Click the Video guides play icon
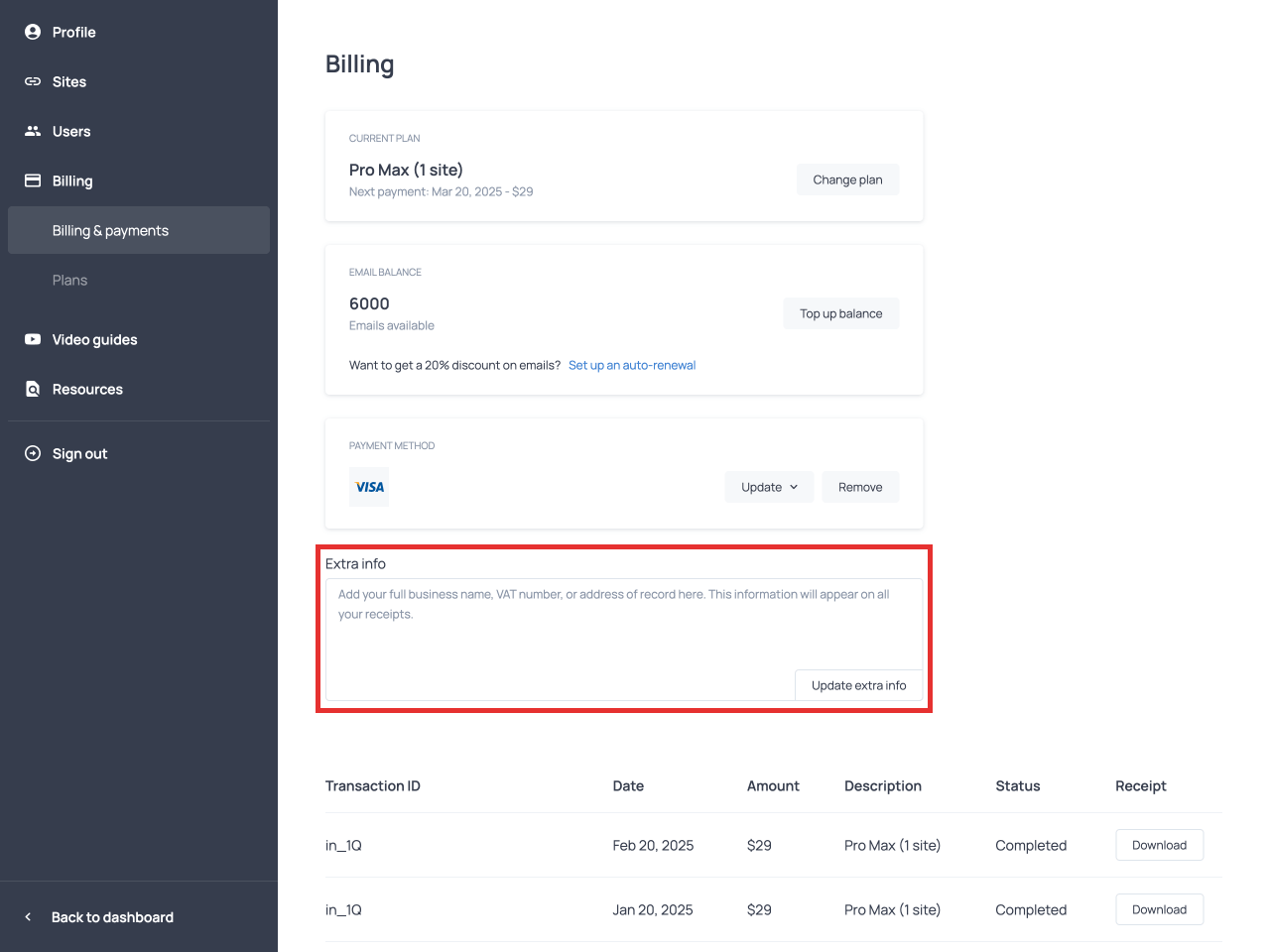The image size is (1270, 952). (33, 339)
